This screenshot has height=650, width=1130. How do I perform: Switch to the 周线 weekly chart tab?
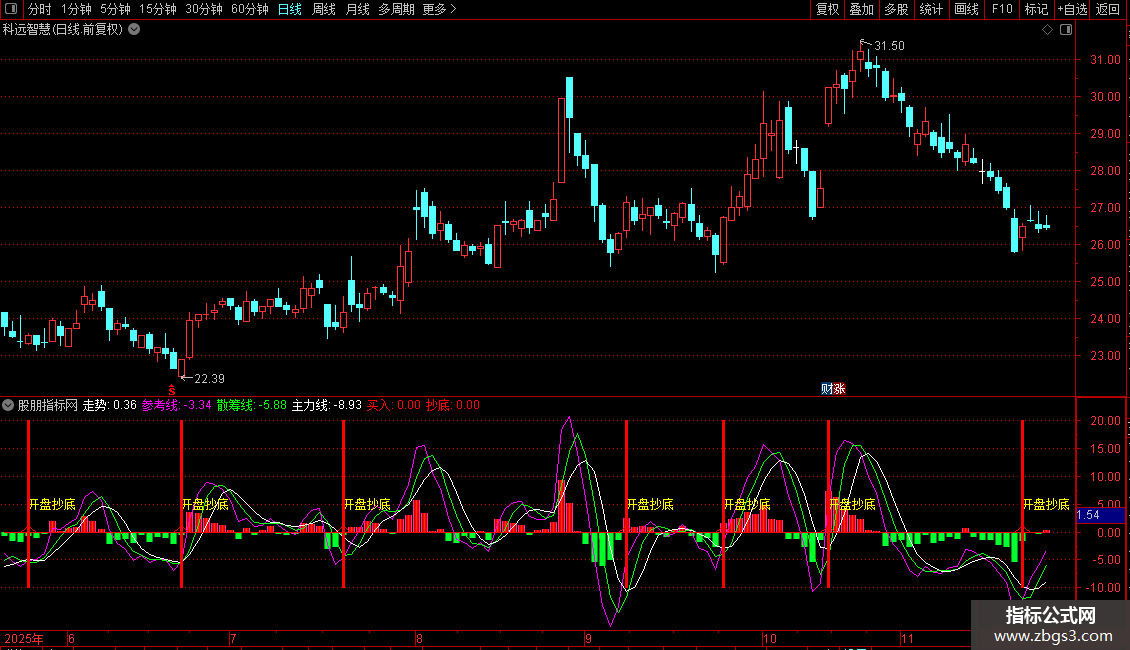pos(324,9)
